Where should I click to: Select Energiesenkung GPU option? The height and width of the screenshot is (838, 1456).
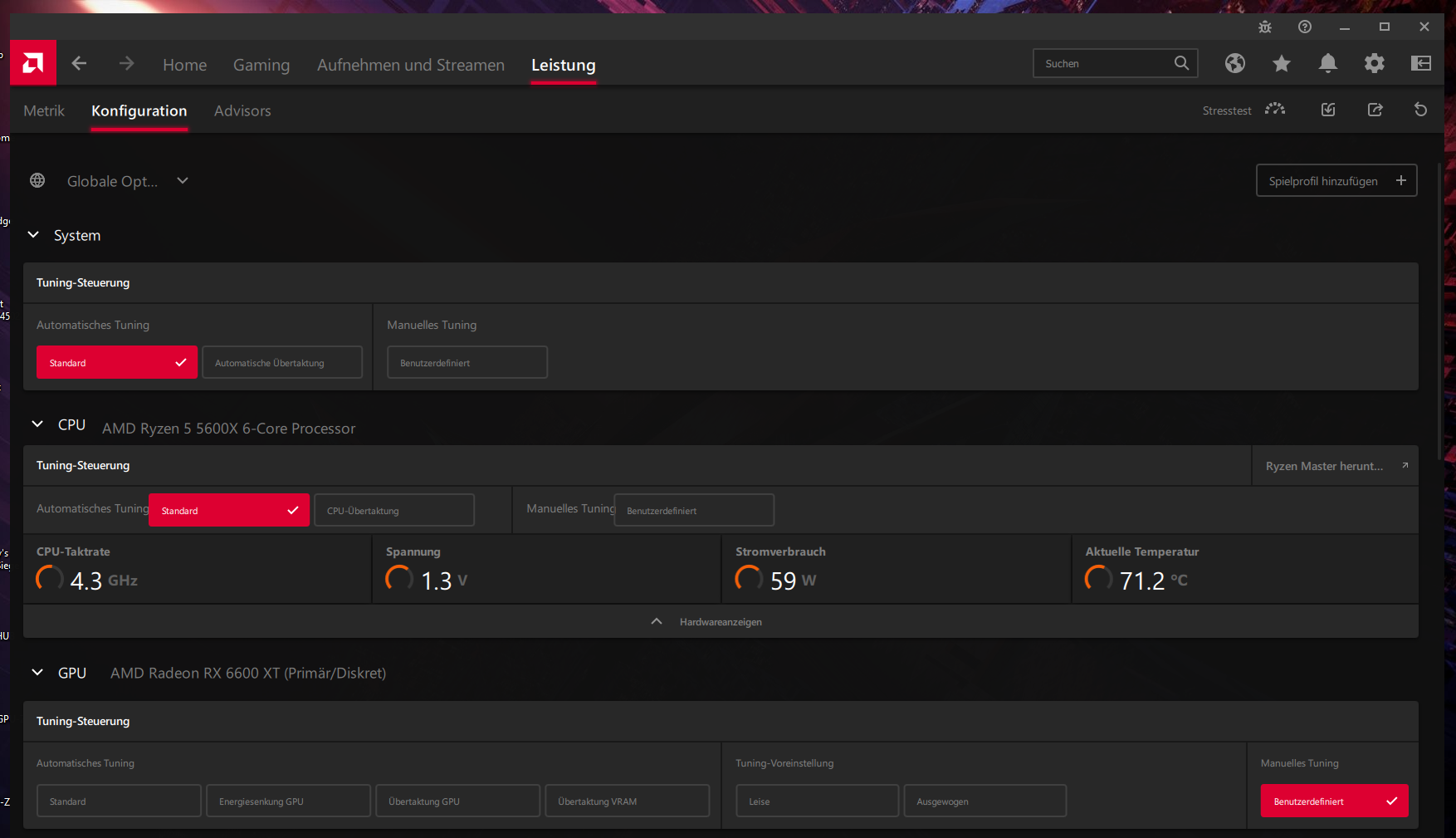[x=288, y=801]
